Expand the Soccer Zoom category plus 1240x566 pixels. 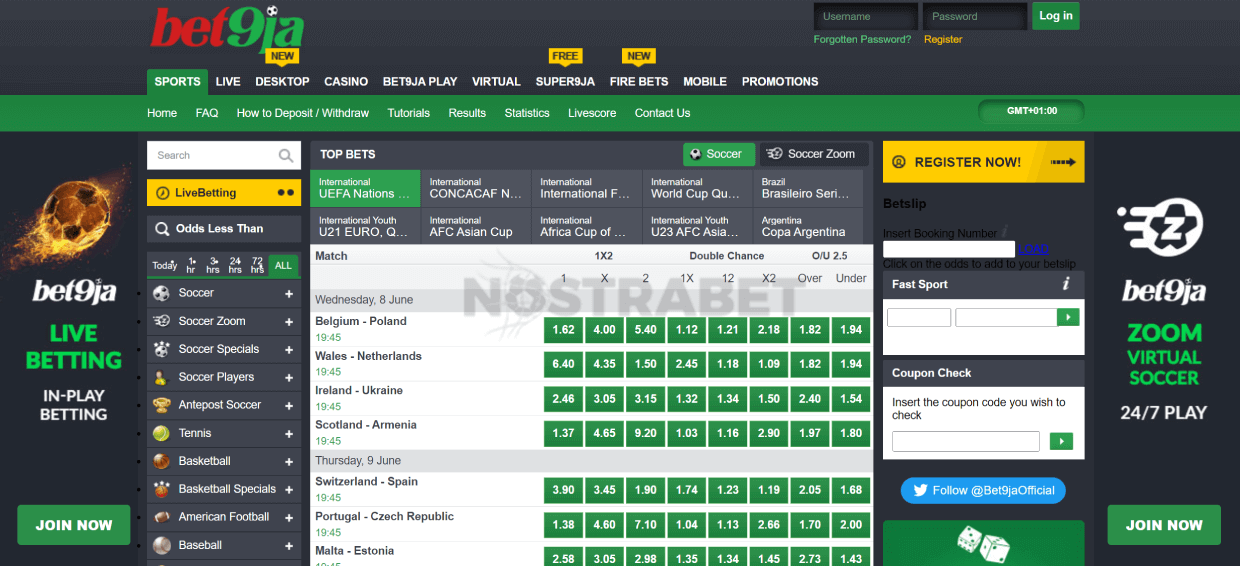[289, 322]
